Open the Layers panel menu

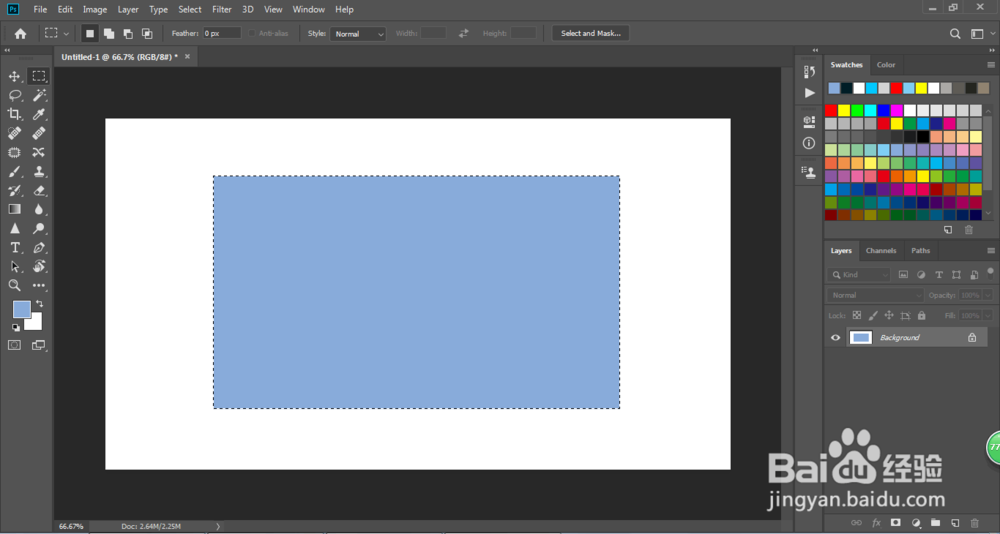pyautogui.click(x=991, y=251)
